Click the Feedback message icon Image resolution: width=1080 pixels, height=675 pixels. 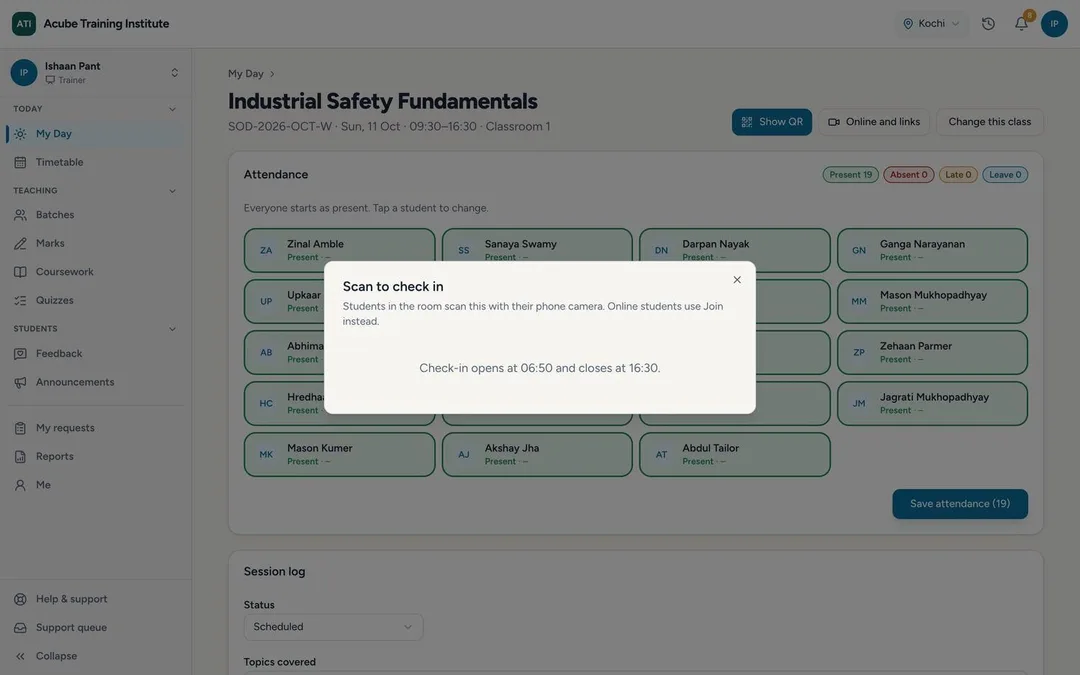coord(21,354)
